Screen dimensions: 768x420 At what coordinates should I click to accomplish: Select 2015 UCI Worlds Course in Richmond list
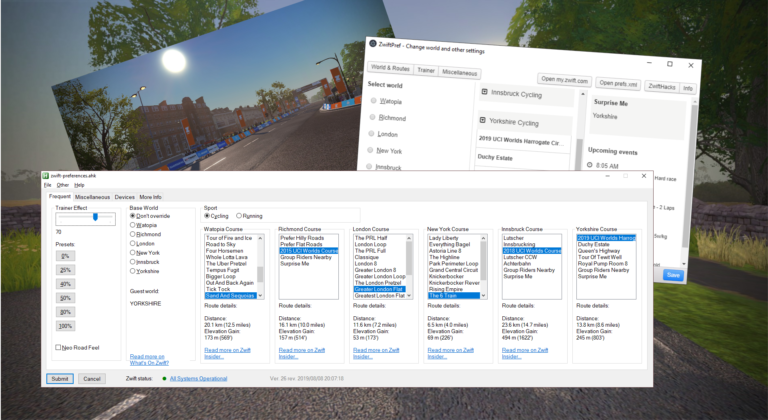pos(309,250)
